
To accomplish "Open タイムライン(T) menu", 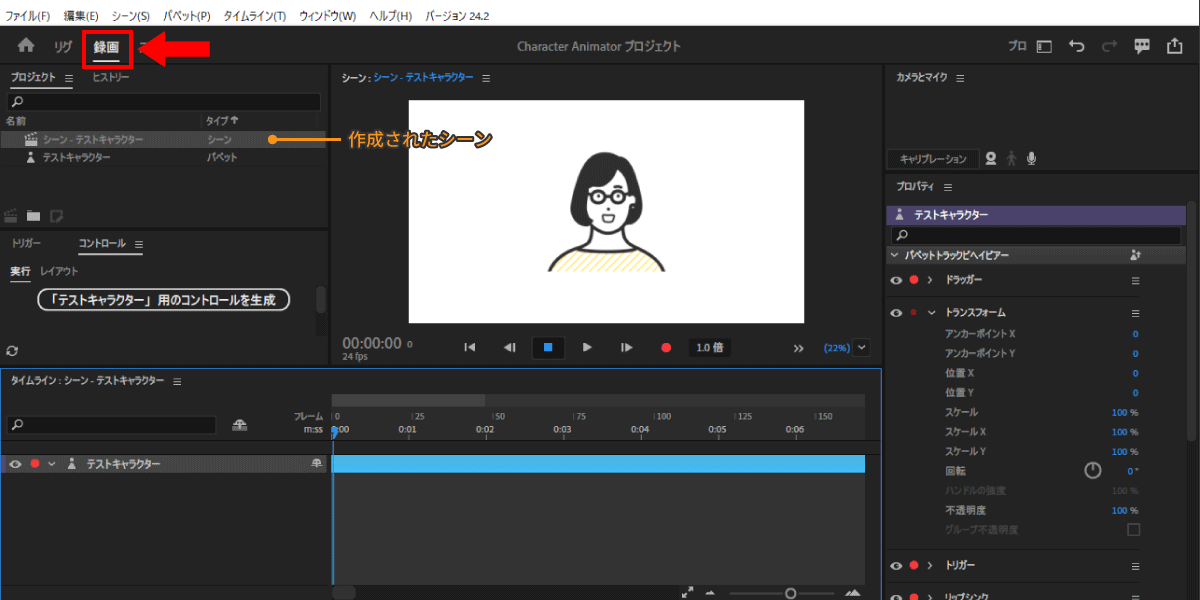I will (254, 17).
